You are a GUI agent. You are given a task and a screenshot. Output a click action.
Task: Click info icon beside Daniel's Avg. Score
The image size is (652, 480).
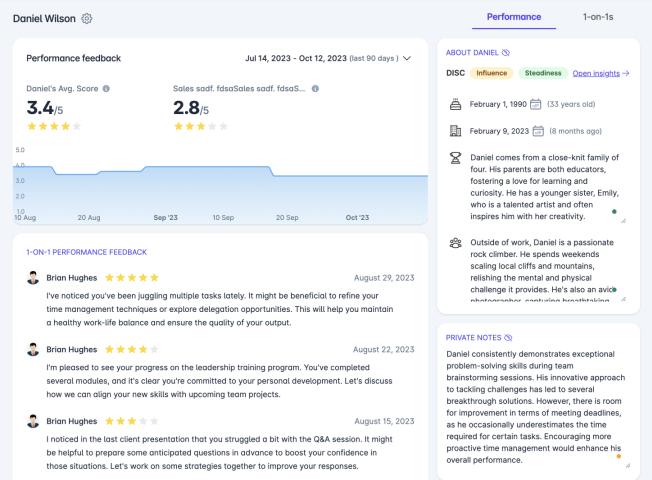(x=106, y=88)
